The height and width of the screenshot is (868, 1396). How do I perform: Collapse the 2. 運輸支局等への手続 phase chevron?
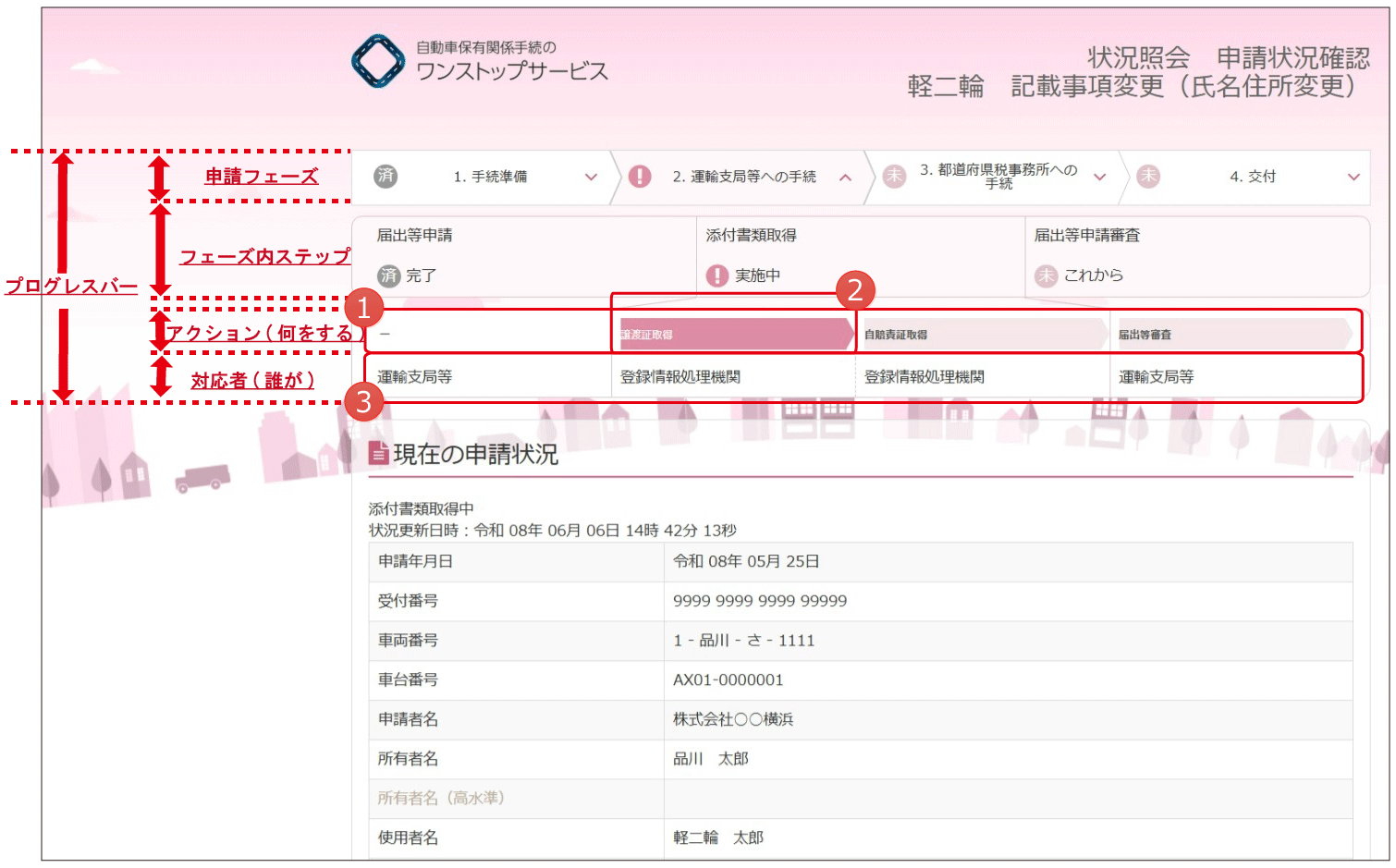tap(845, 177)
